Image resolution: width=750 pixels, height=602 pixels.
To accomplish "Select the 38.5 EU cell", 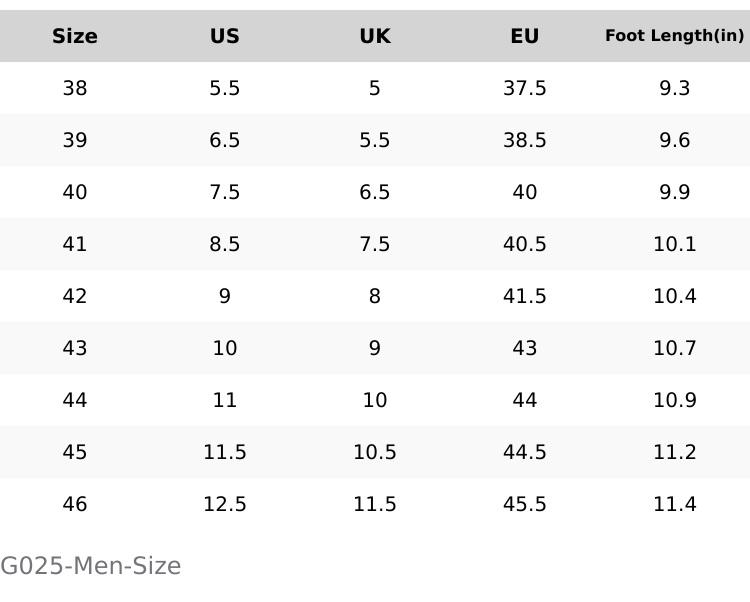I will coord(525,140).
